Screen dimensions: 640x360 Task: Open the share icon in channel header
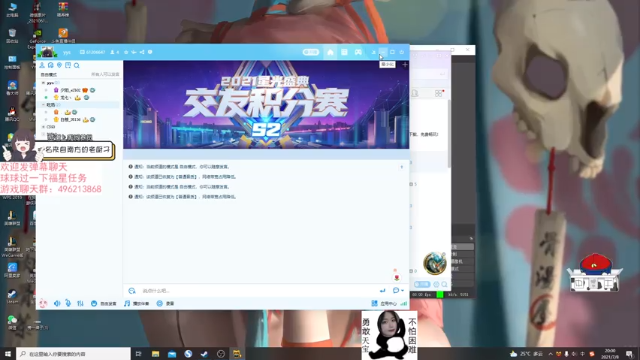[142, 52]
